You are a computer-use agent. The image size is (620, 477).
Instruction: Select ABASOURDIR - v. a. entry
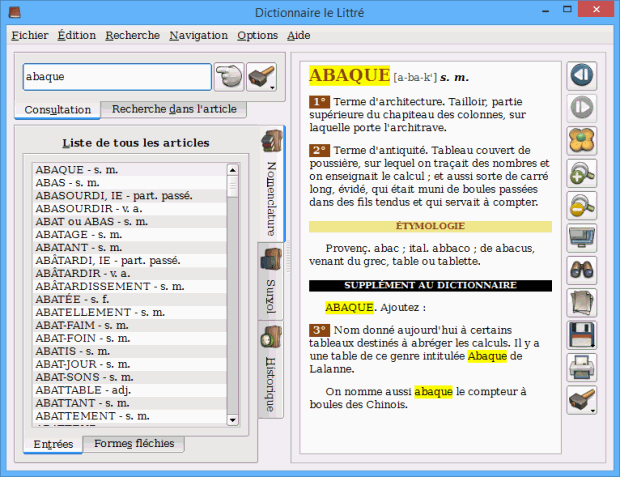[x=130, y=208]
